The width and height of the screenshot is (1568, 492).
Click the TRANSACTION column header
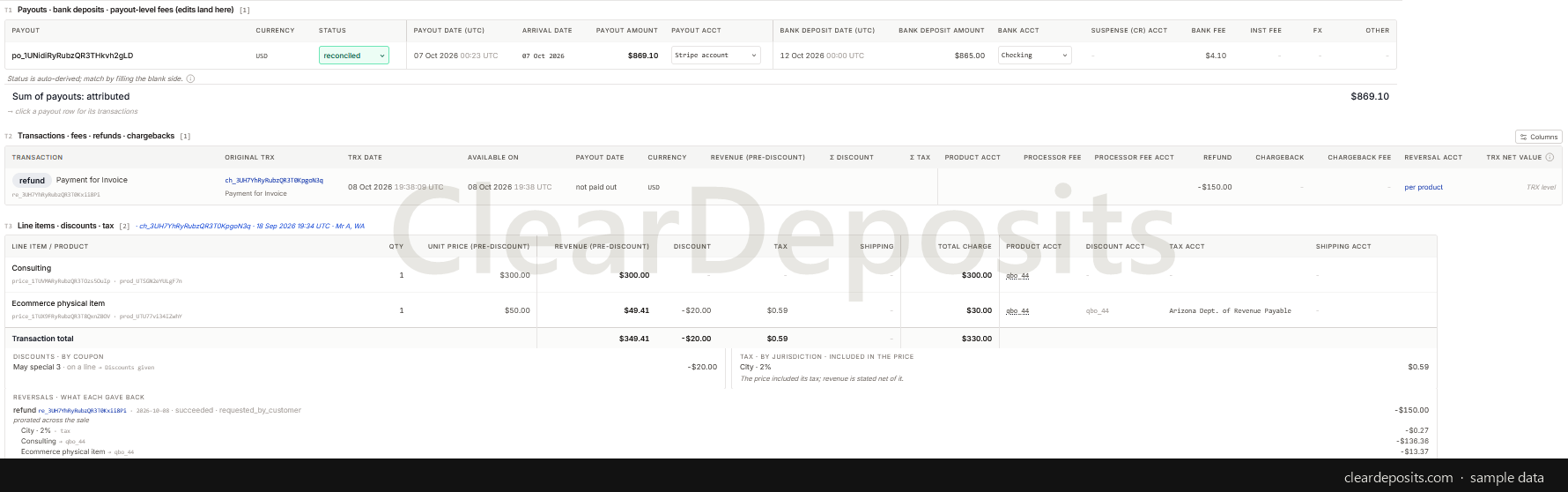click(37, 157)
